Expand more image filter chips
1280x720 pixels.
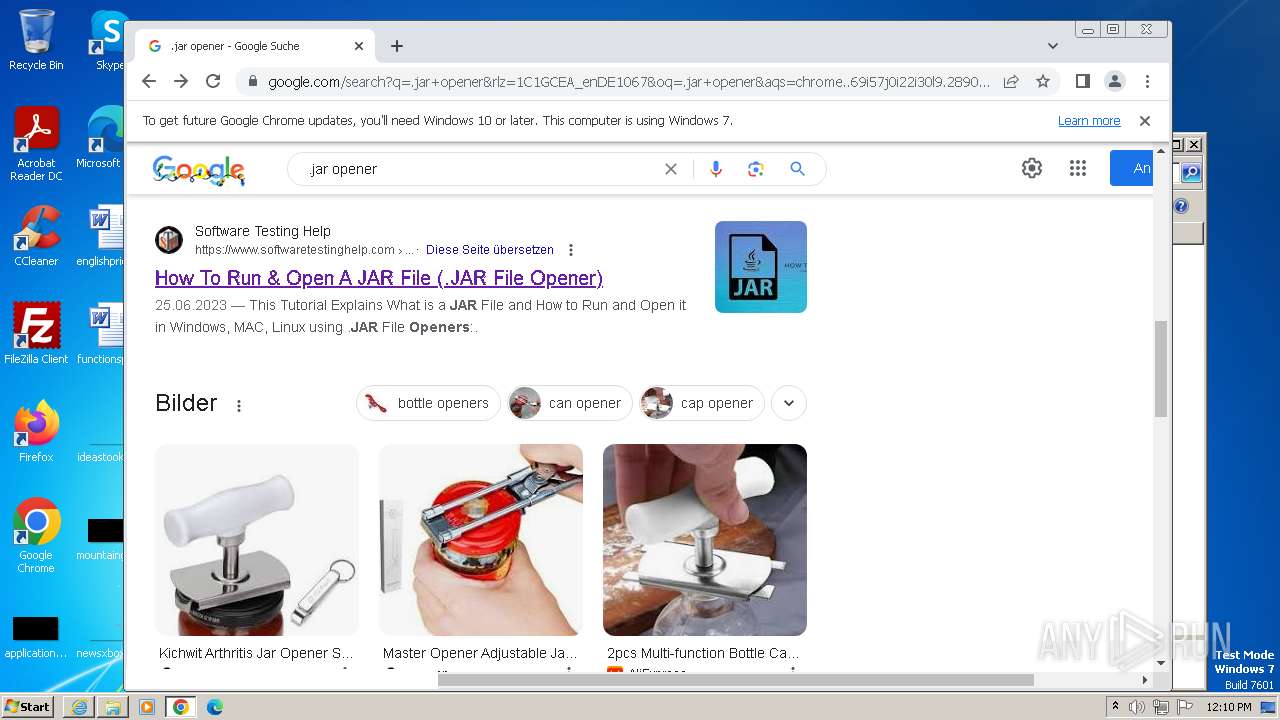(789, 403)
